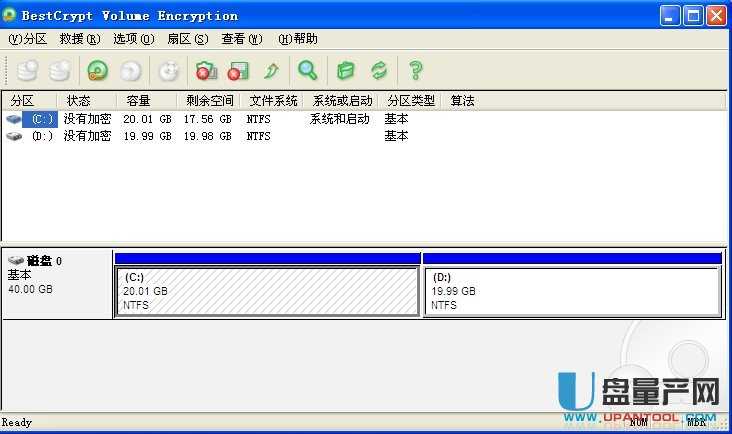Click NTFS file system in C: row
732x434 pixels.
coord(258,119)
